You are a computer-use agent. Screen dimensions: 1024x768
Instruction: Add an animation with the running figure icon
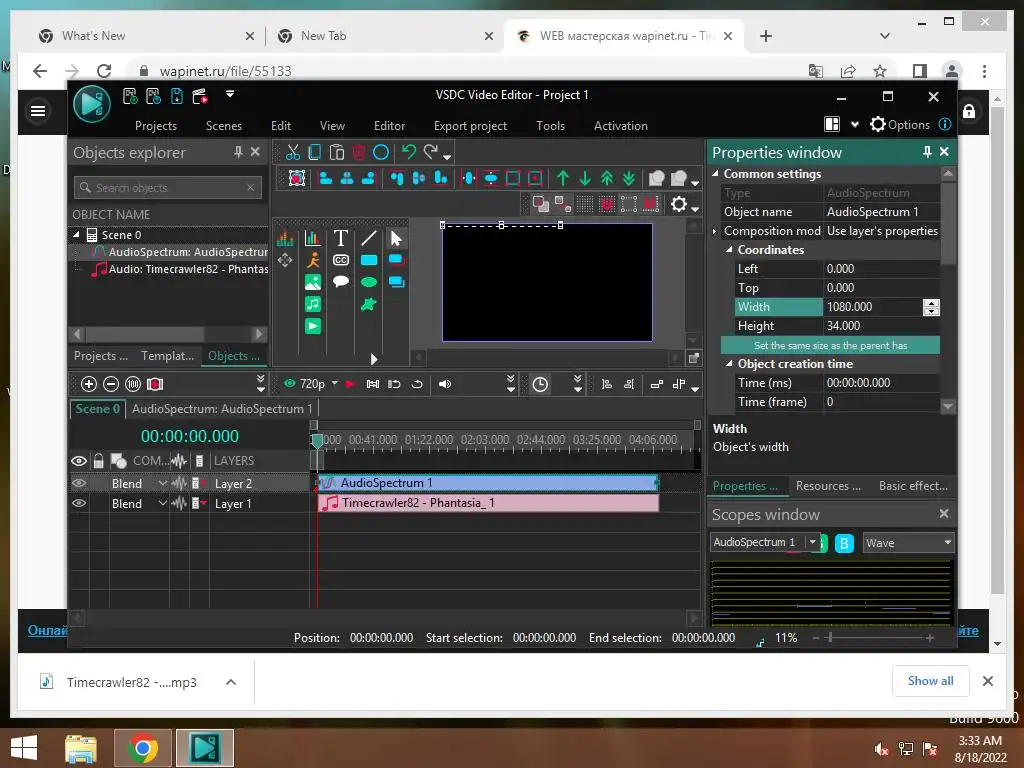313,260
